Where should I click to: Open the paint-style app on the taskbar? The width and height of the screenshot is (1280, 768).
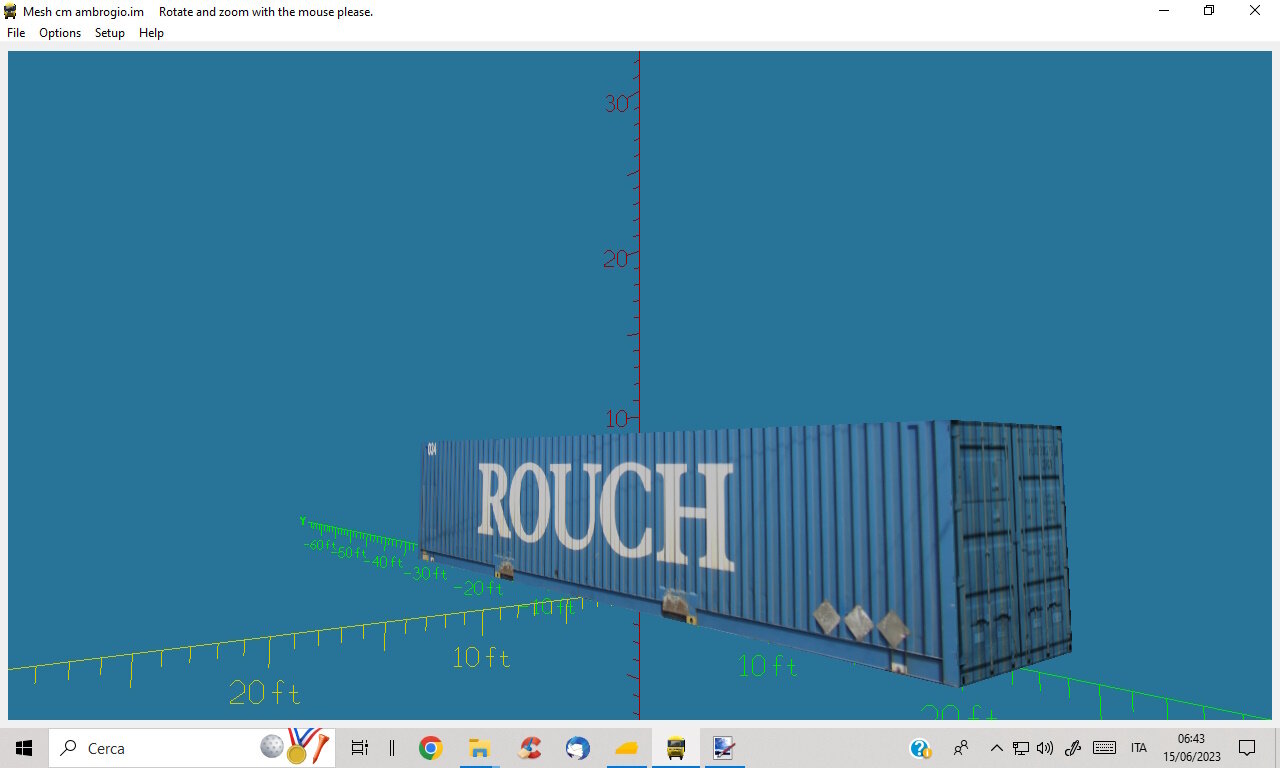pyautogui.click(x=724, y=748)
